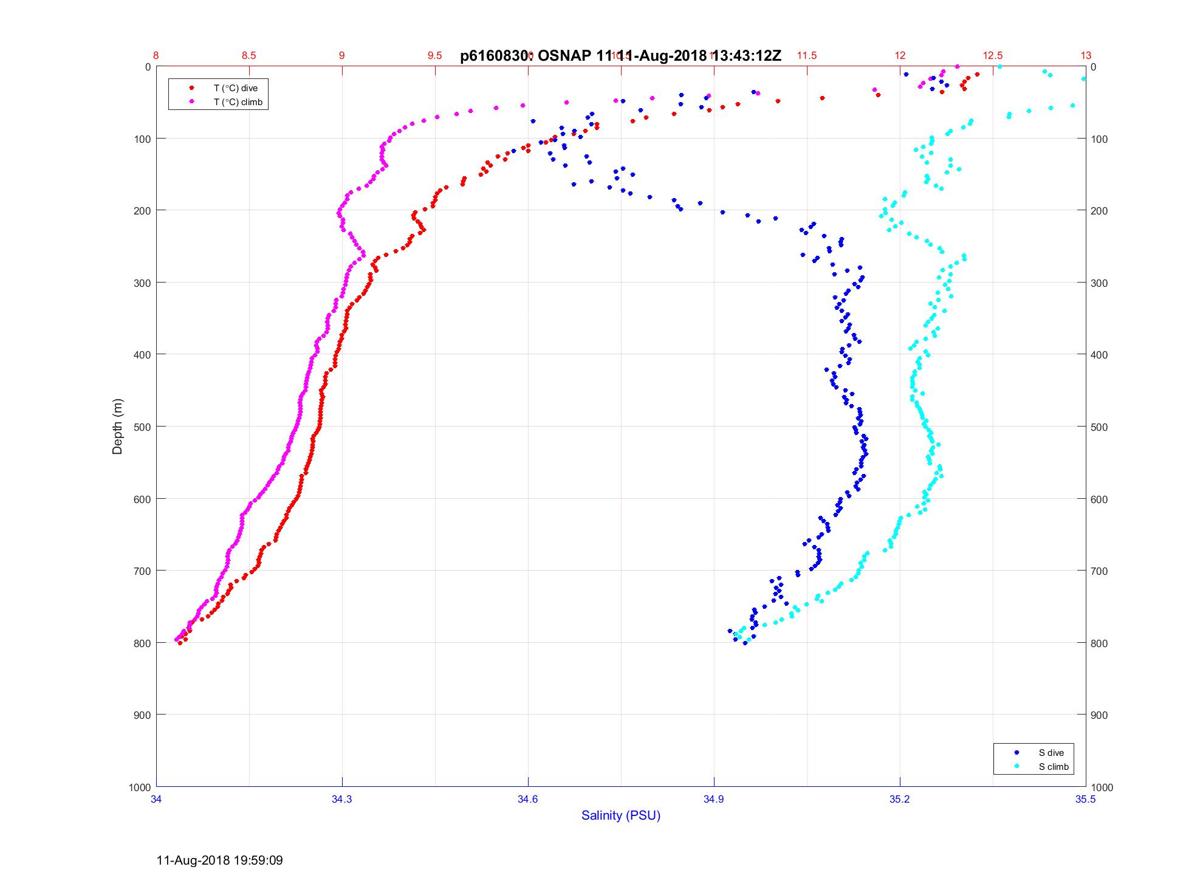This screenshot has height=885, width=1200.
Task: Click the magenta marker beside "T (°C) climb"
Action: pos(191,102)
